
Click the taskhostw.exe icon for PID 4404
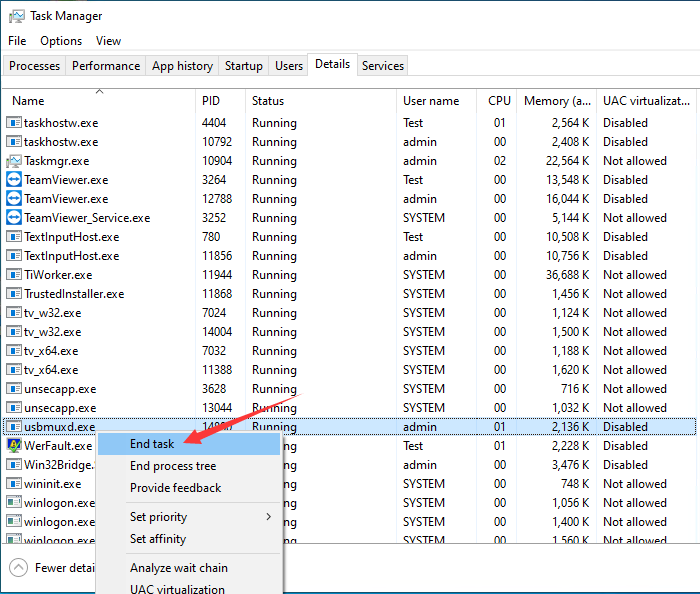[14, 122]
